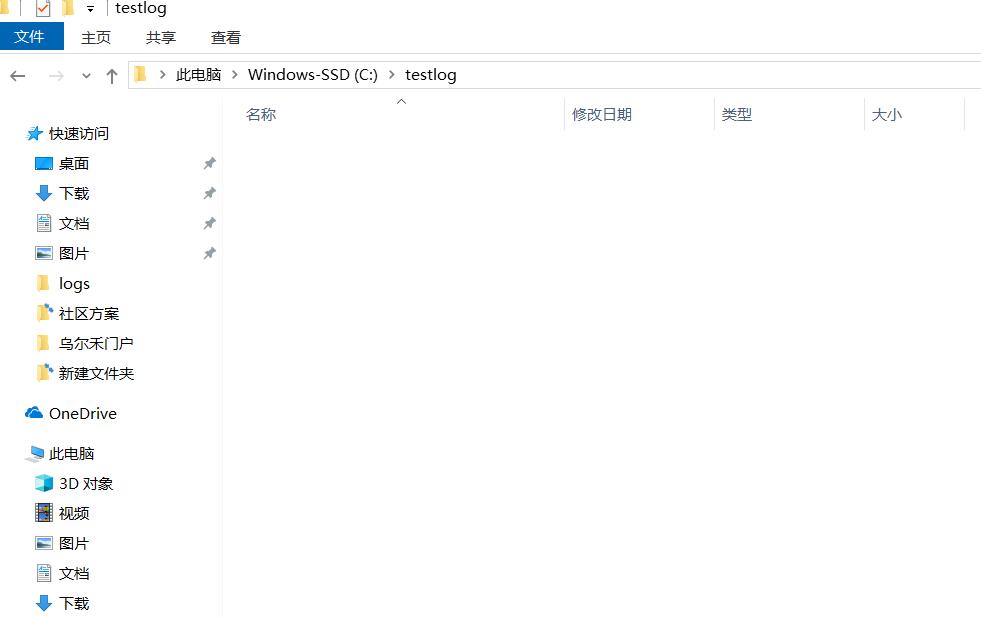Click the pin icon next to 桌面
The height and width of the screenshot is (618, 981).
point(210,163)
